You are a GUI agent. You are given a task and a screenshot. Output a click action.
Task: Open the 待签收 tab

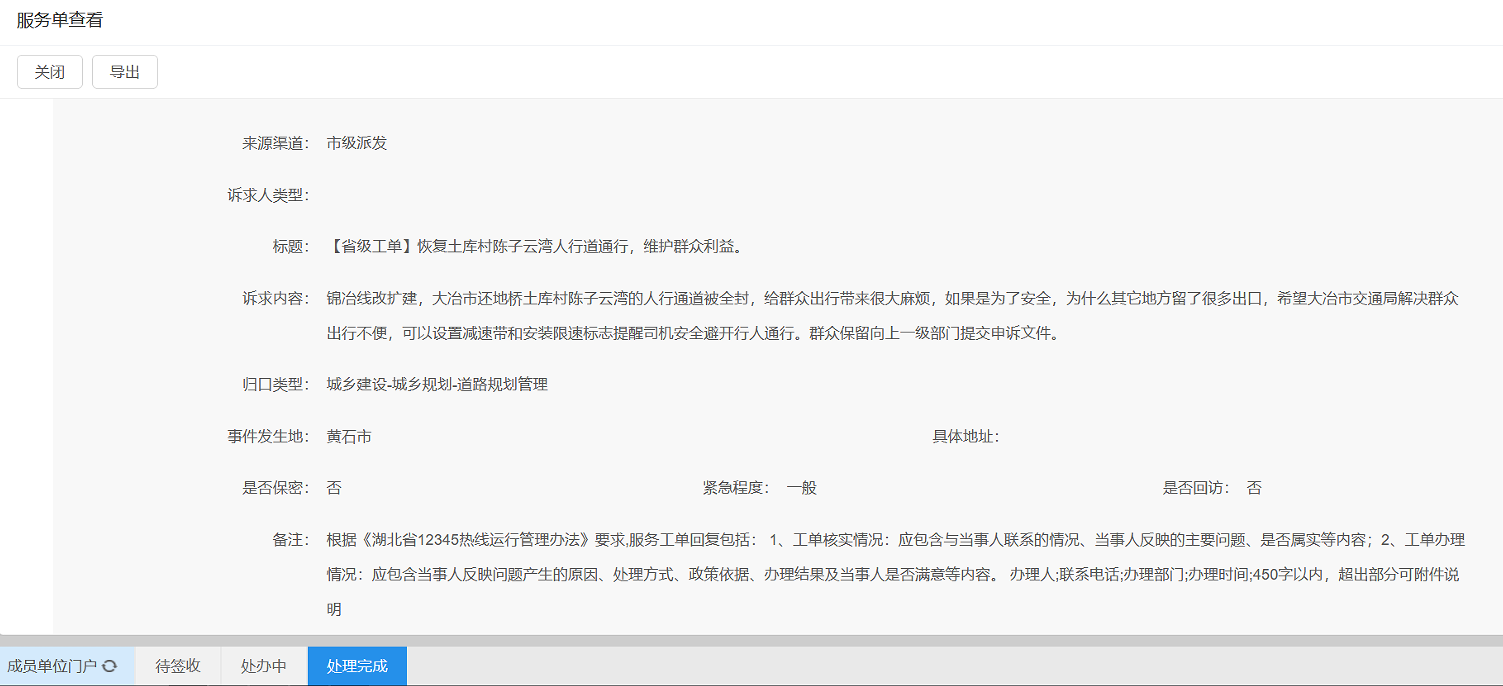tap(178, 666)
